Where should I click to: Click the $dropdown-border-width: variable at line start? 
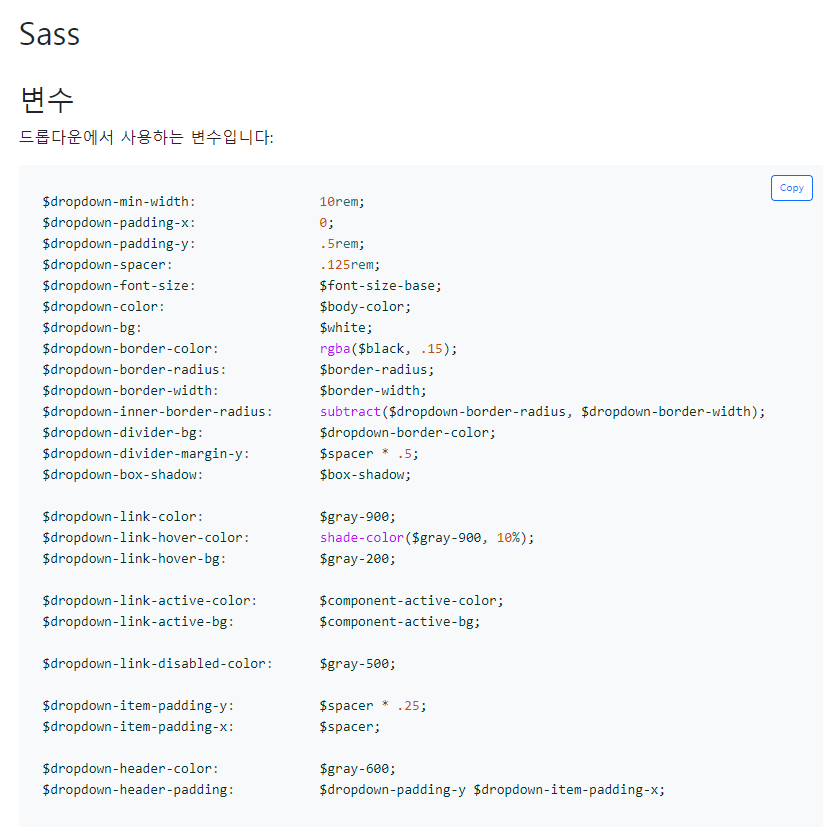130,391
